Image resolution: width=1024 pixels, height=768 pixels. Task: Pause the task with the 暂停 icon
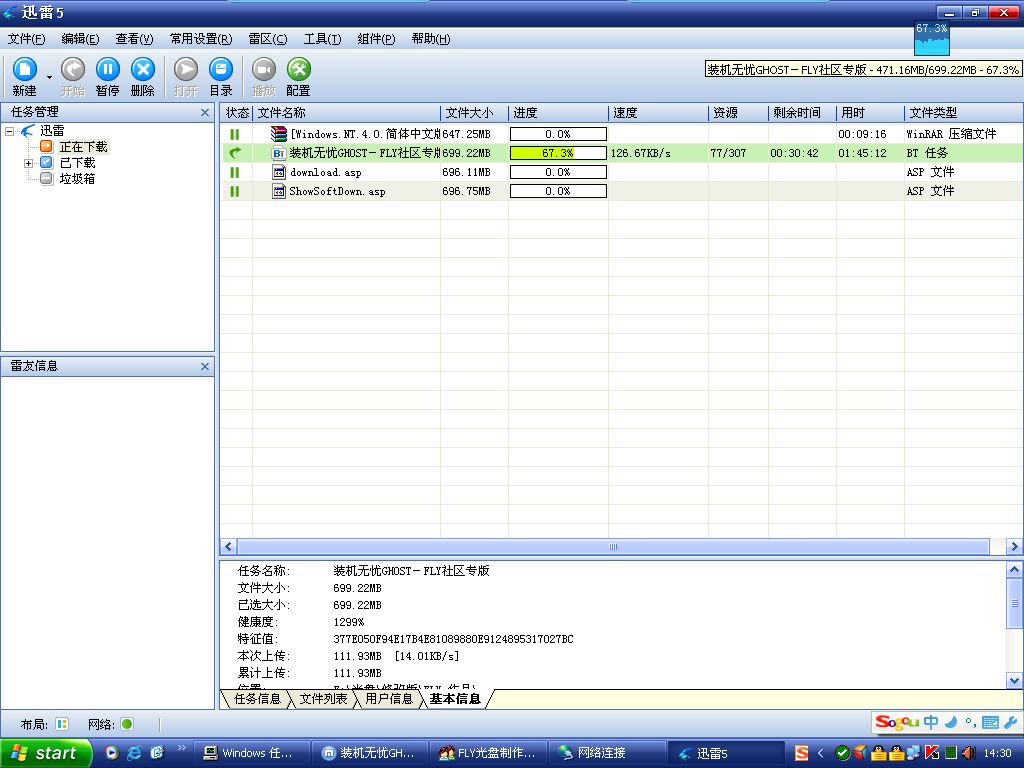click(108, 69)
